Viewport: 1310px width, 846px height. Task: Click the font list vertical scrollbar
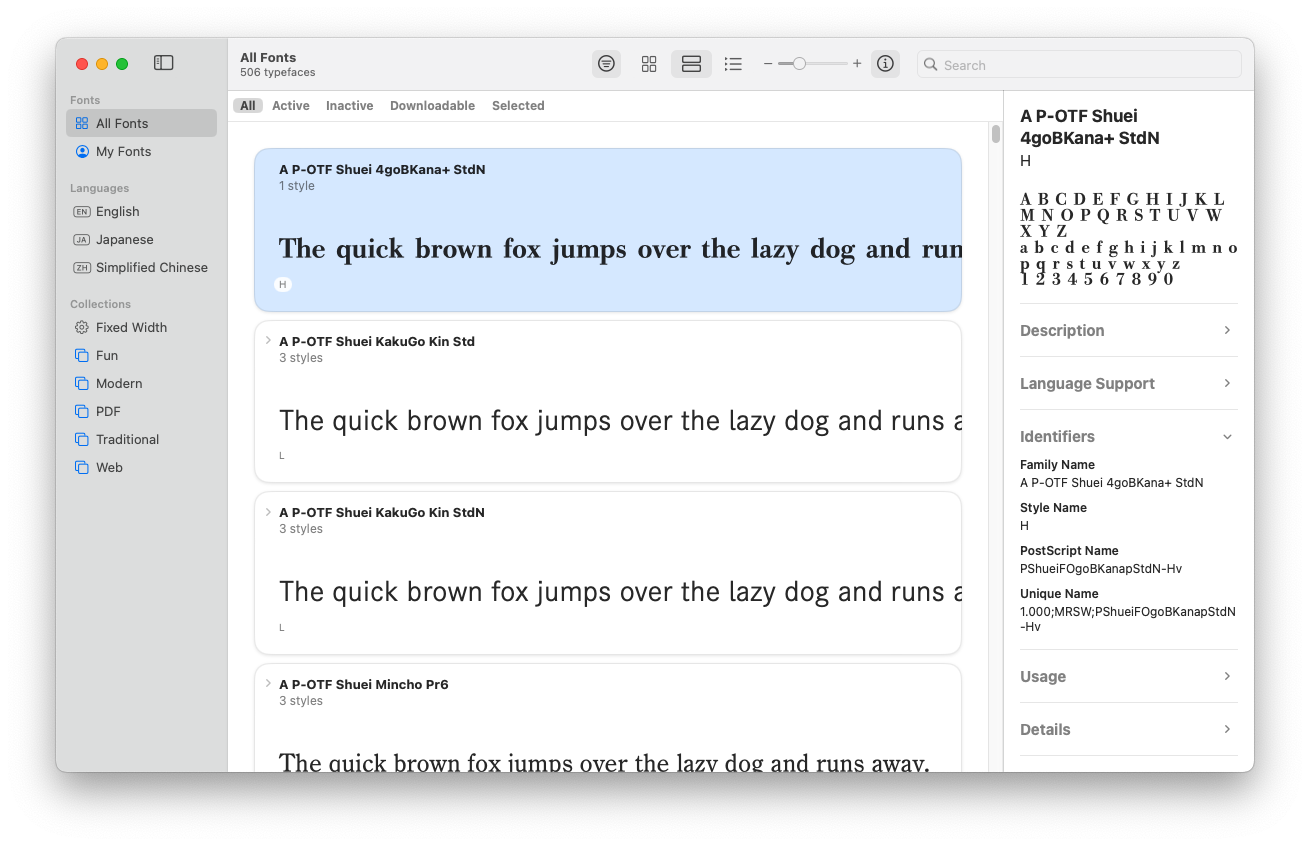[x=996, y=134]
